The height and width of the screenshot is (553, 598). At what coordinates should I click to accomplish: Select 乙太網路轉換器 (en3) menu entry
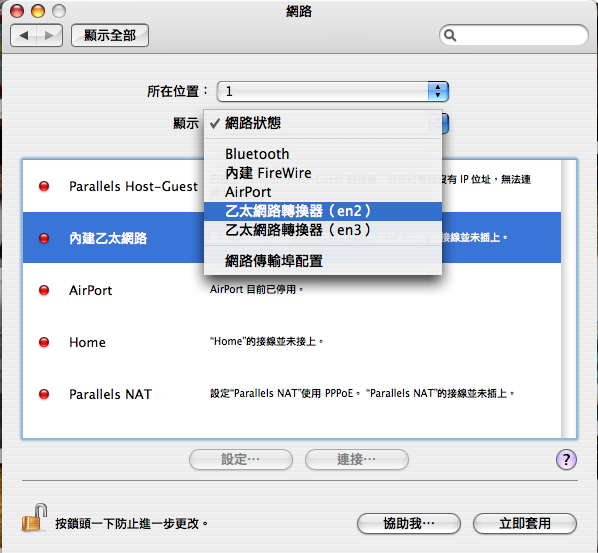point(323,230)
